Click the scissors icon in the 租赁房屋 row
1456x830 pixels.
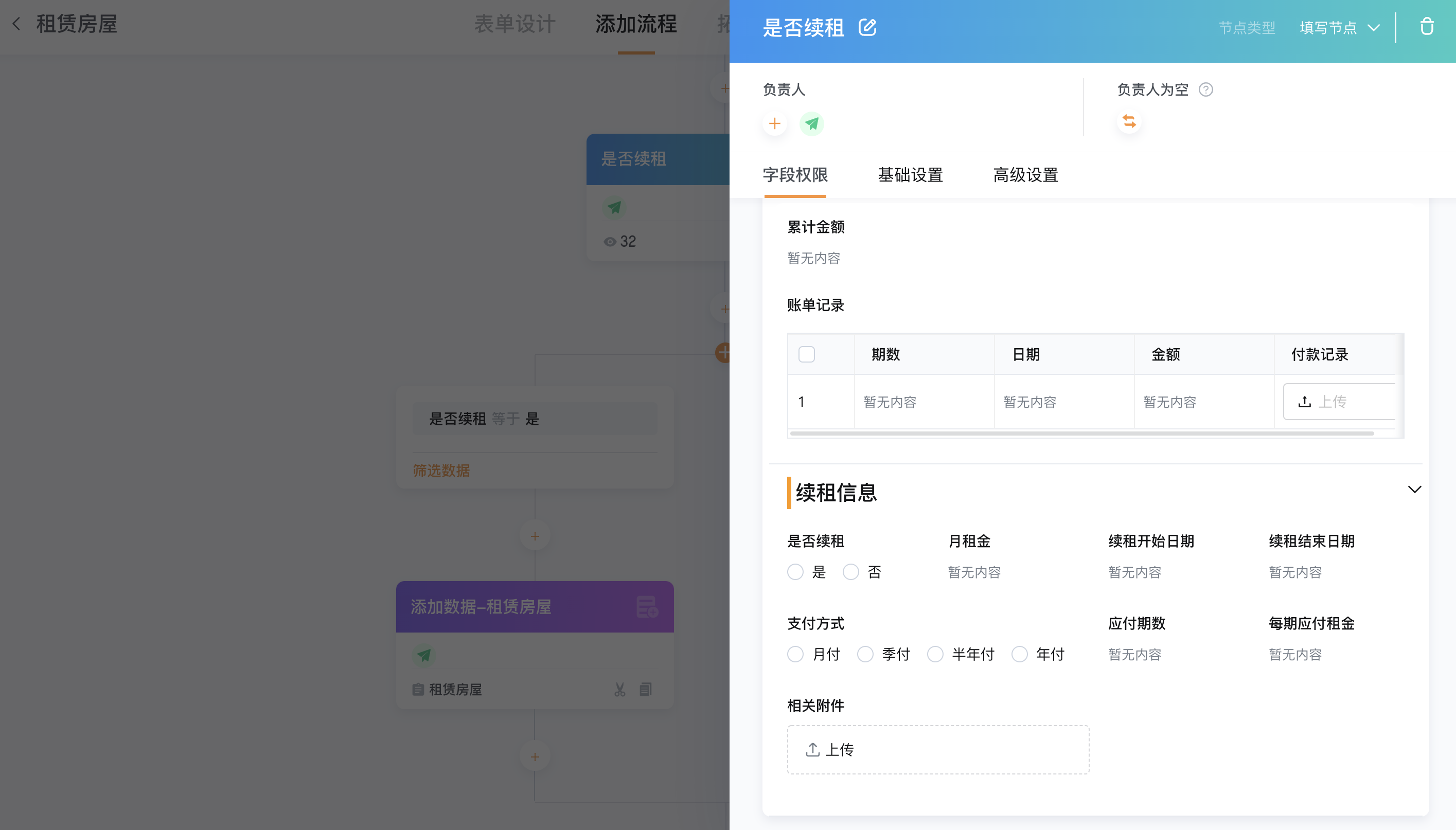coord(620,689)
